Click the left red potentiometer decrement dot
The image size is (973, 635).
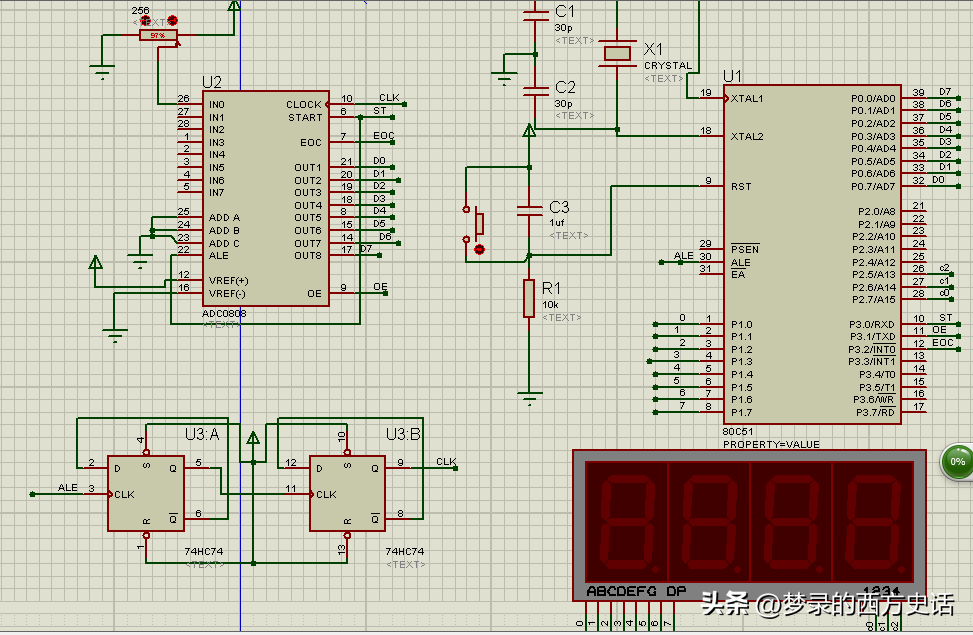(x=147, y=20)
